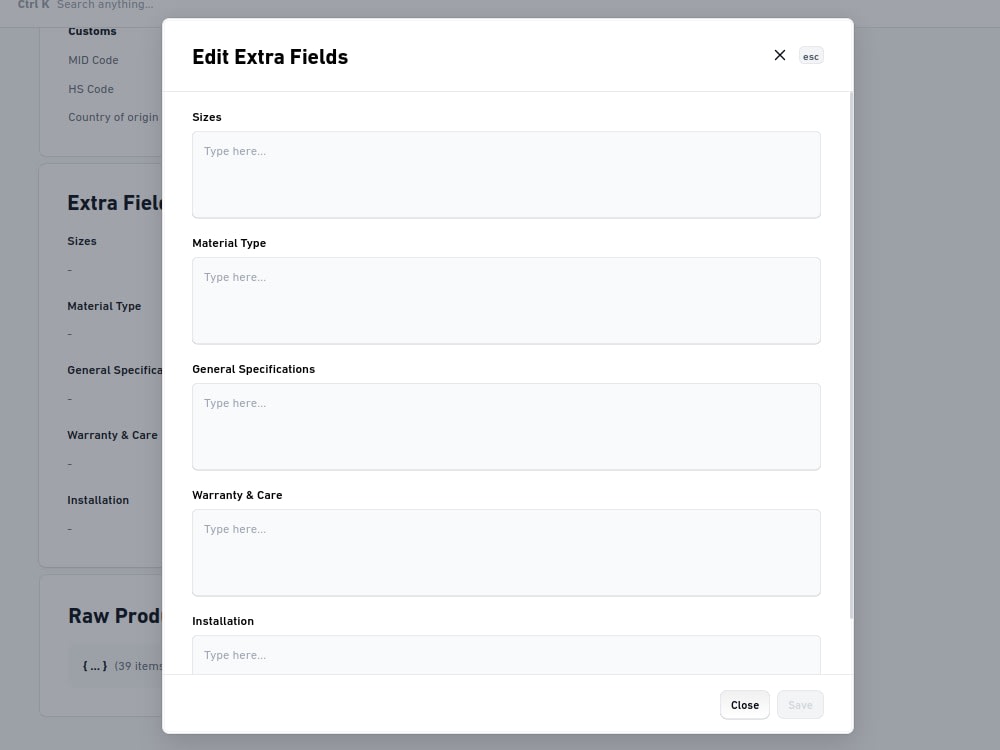Click the Close button in dialog footer

pos(744,705)
